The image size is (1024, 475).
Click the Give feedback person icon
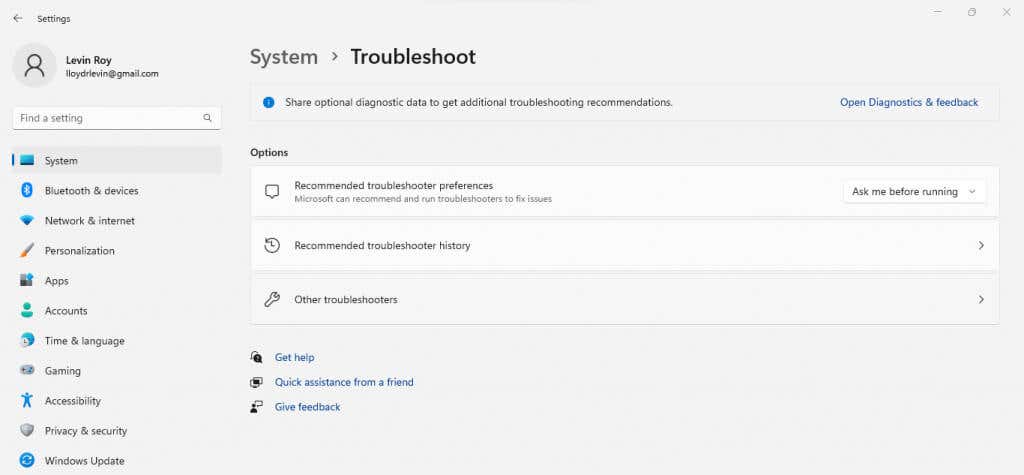point(257,407)
